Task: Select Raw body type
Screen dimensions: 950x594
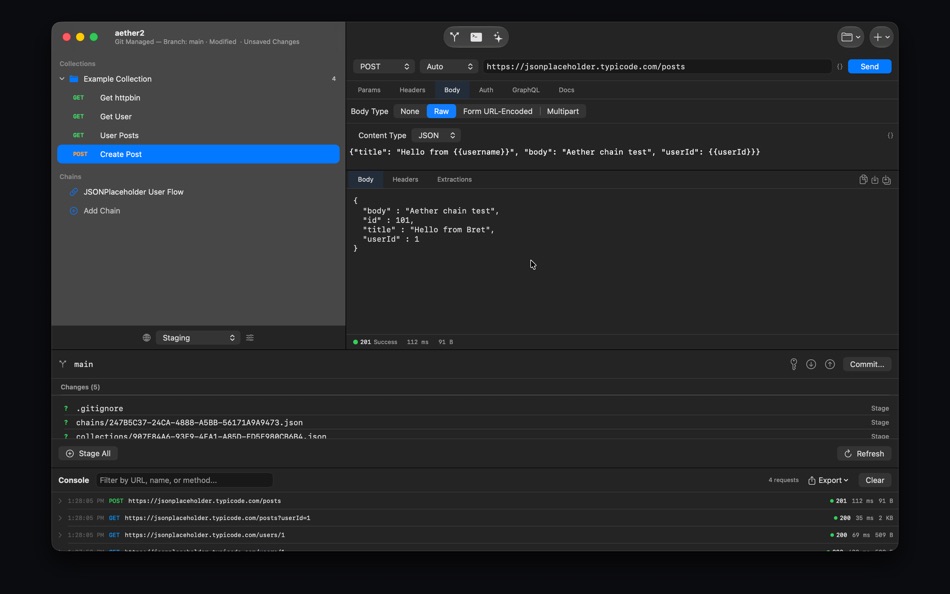Action: [441, 112]
